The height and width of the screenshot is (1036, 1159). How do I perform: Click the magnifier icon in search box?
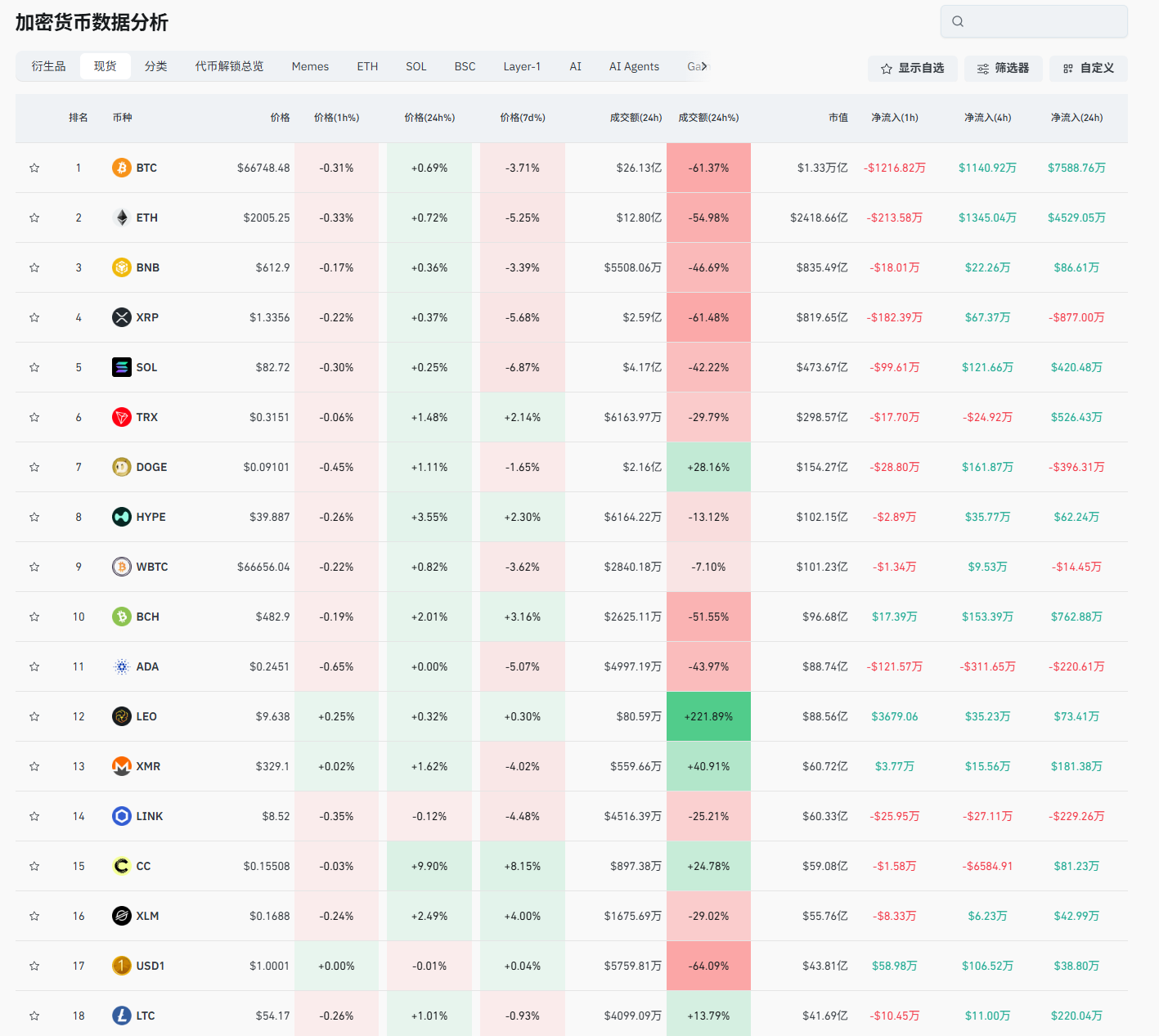[958, 21]
